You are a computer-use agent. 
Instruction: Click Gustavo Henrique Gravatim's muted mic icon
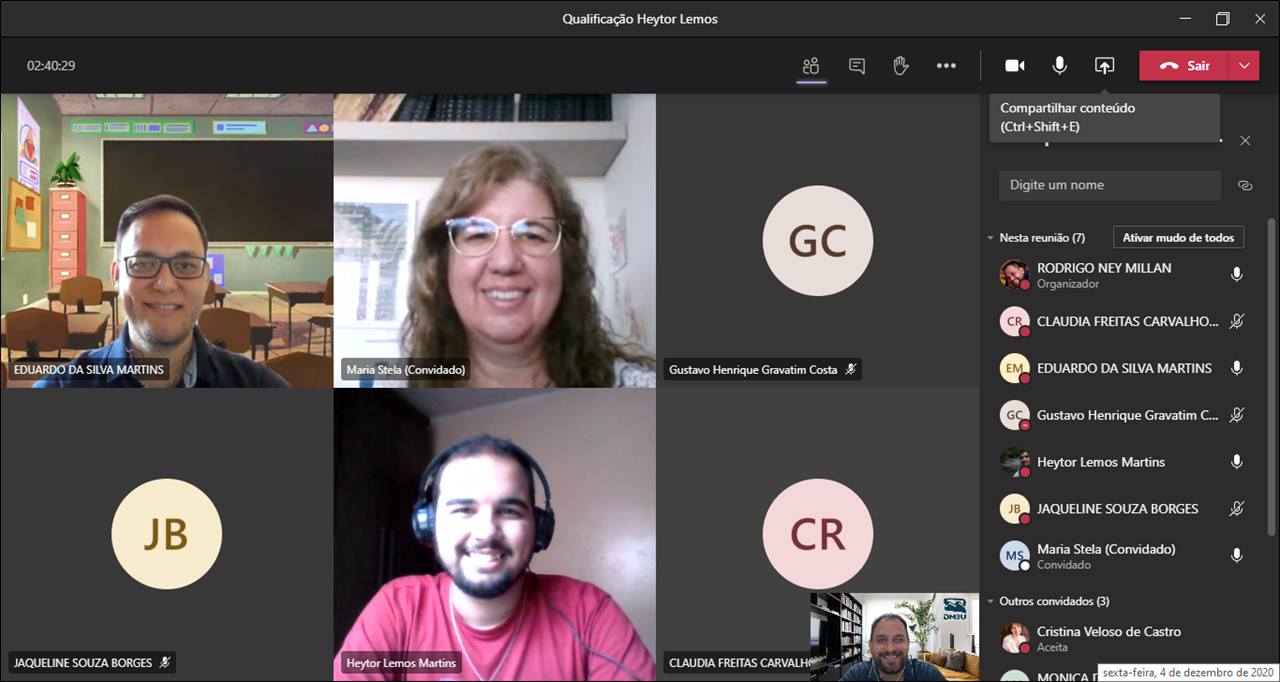[x=1237, y=415]
